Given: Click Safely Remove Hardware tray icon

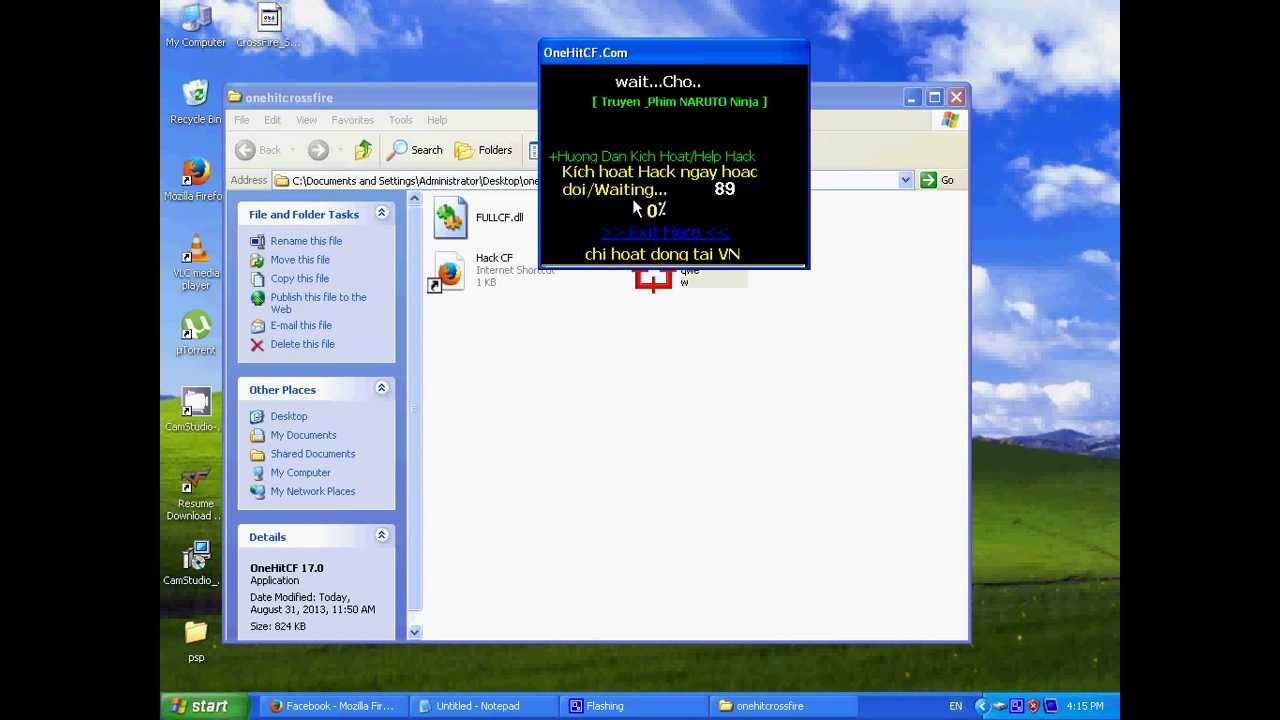Looking at the screenshot, I should [999, 706].
